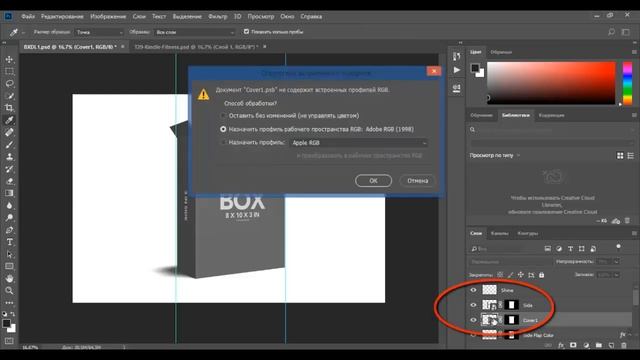
Task: Open the History panel icon
Action: [x=457, y=56]
